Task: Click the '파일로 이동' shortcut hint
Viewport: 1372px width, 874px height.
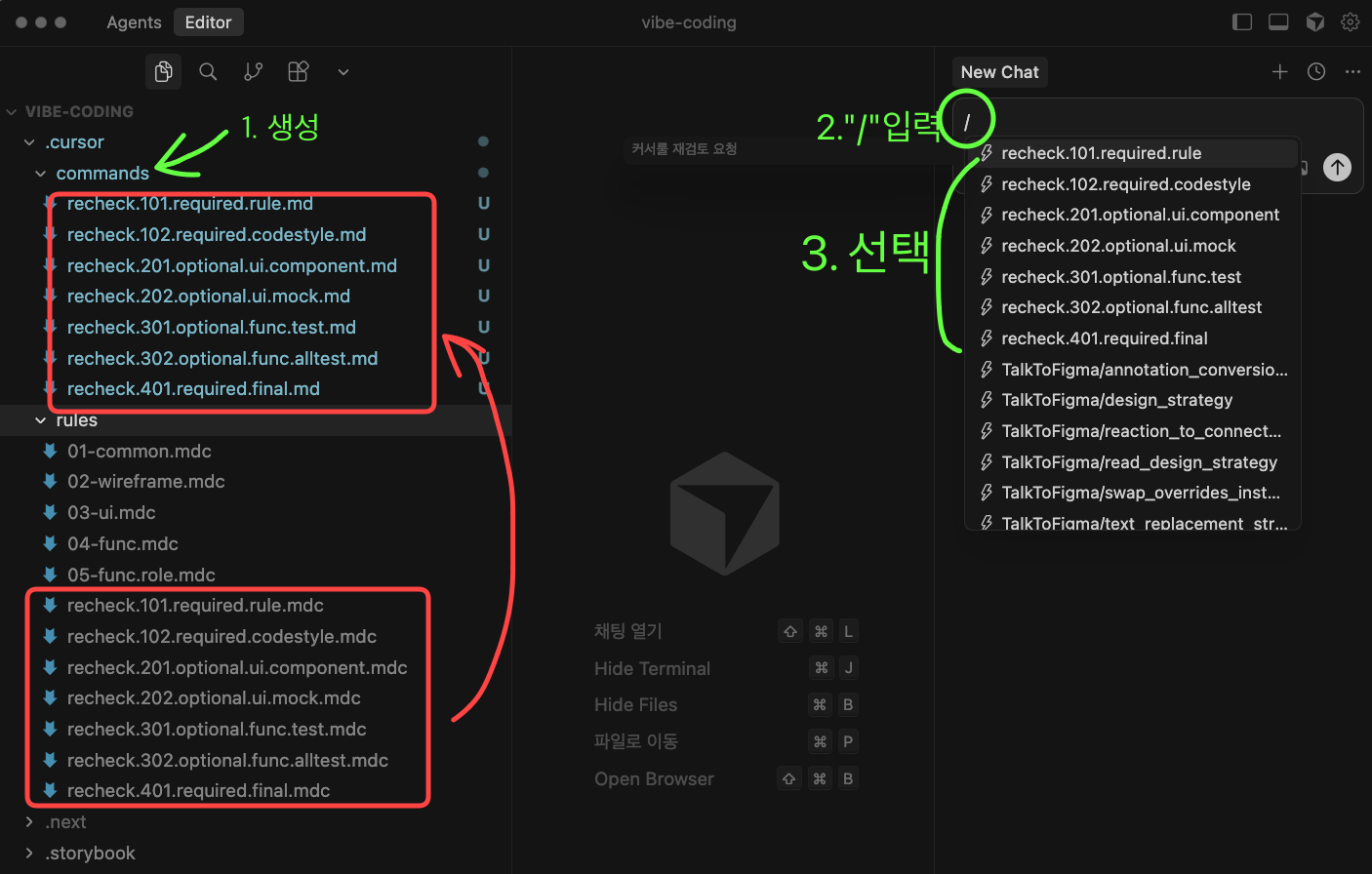Action: (x=636, y=741)
